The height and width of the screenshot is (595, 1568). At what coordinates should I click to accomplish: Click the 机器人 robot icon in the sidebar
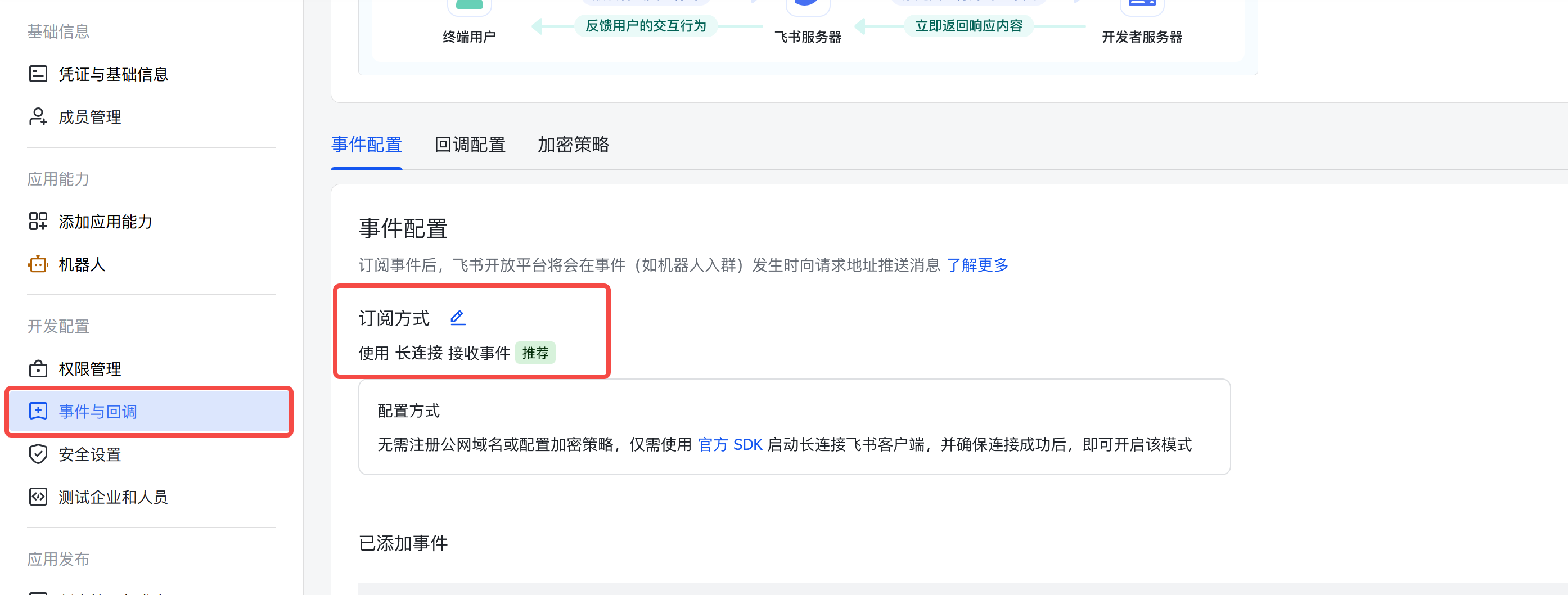pos(38,265)
